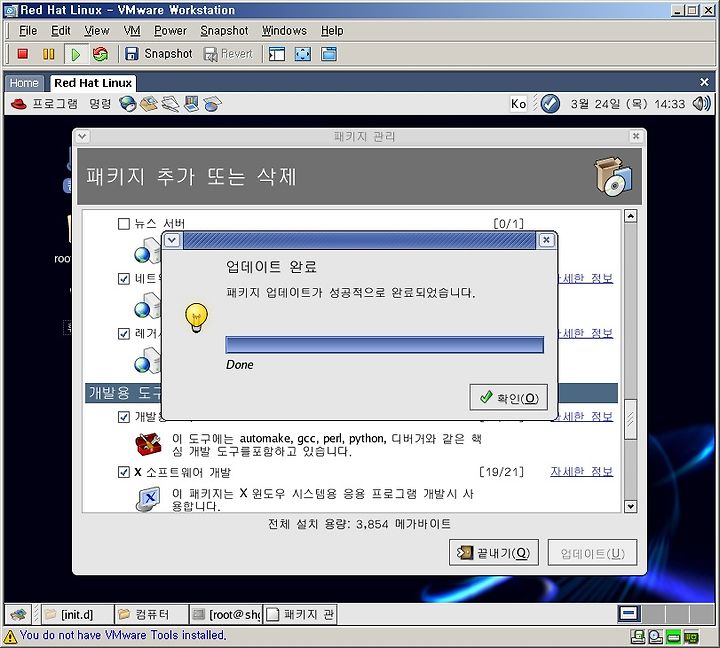The height and width of the screenshot is (648, 720).
Task: Open the Edit menu
Action: pyautogui.click(x=61, y=31)
